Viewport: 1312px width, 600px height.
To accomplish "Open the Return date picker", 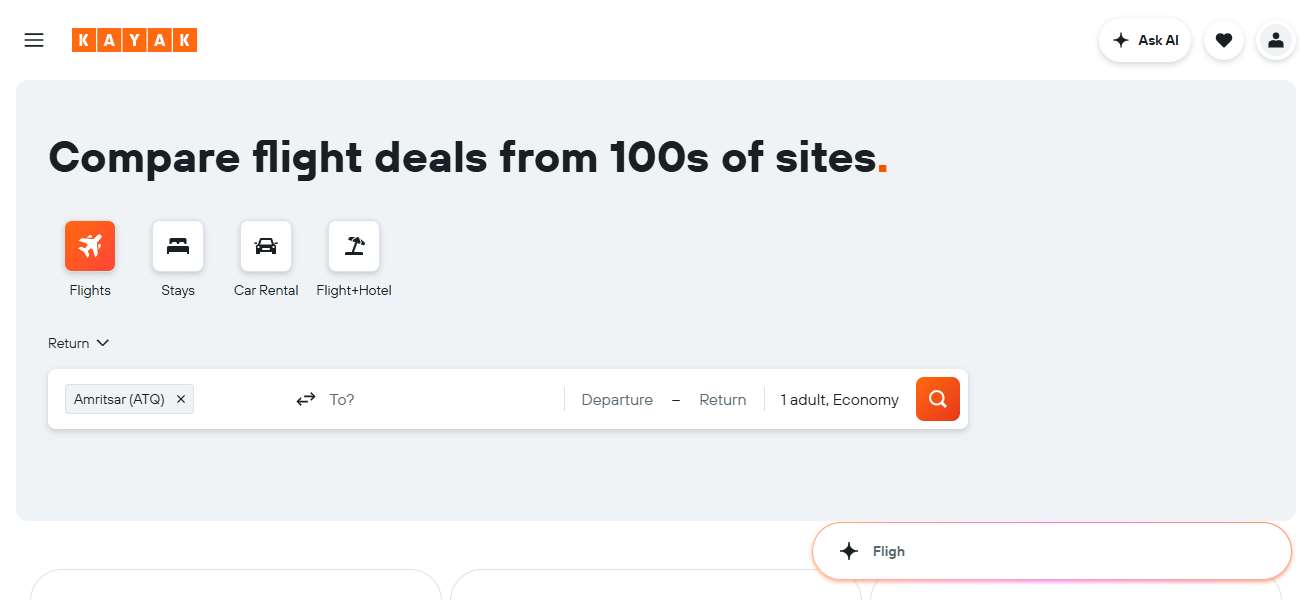I will [722, 400].
